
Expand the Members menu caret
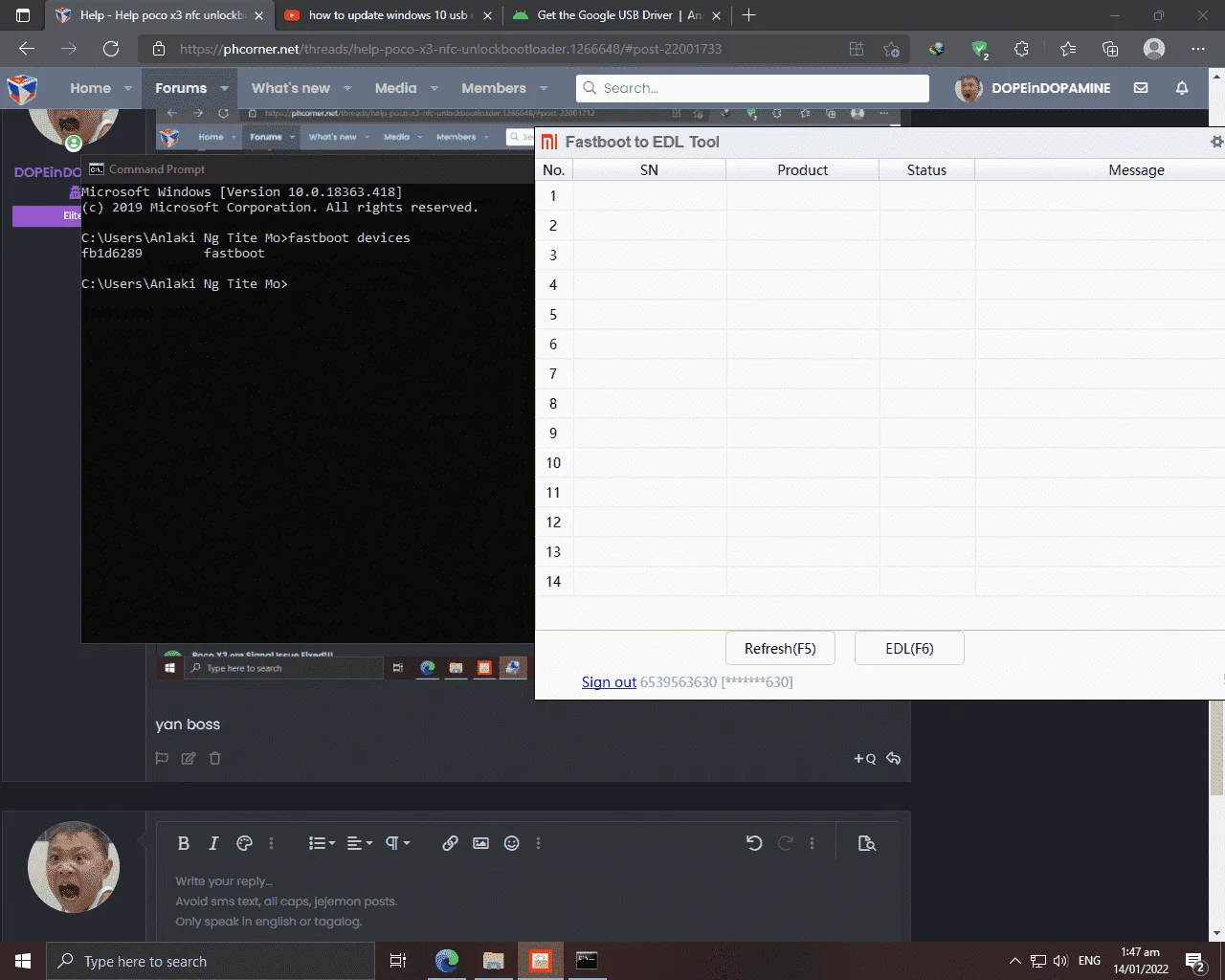click(x=544, y=88)
